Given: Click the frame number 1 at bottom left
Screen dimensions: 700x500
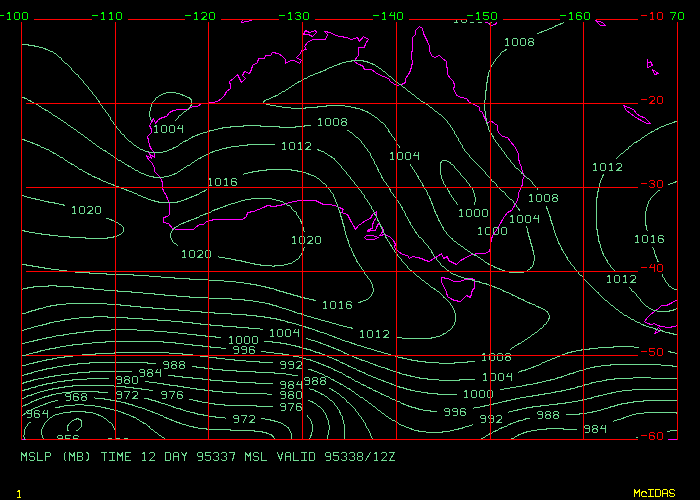Looking at the screenshot, I should (x=19, y=494).
